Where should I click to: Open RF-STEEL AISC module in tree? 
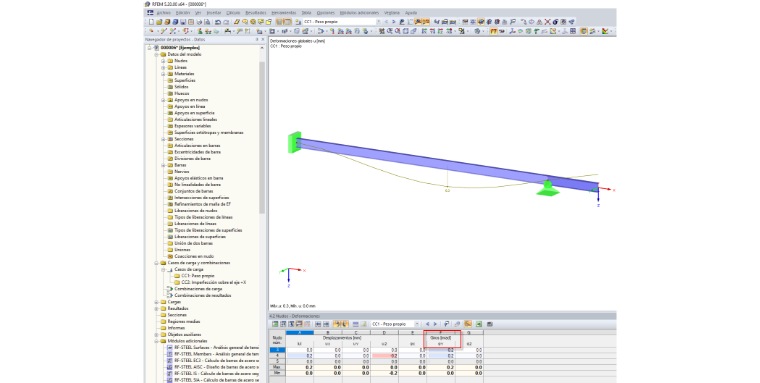(x=216, y=367)
